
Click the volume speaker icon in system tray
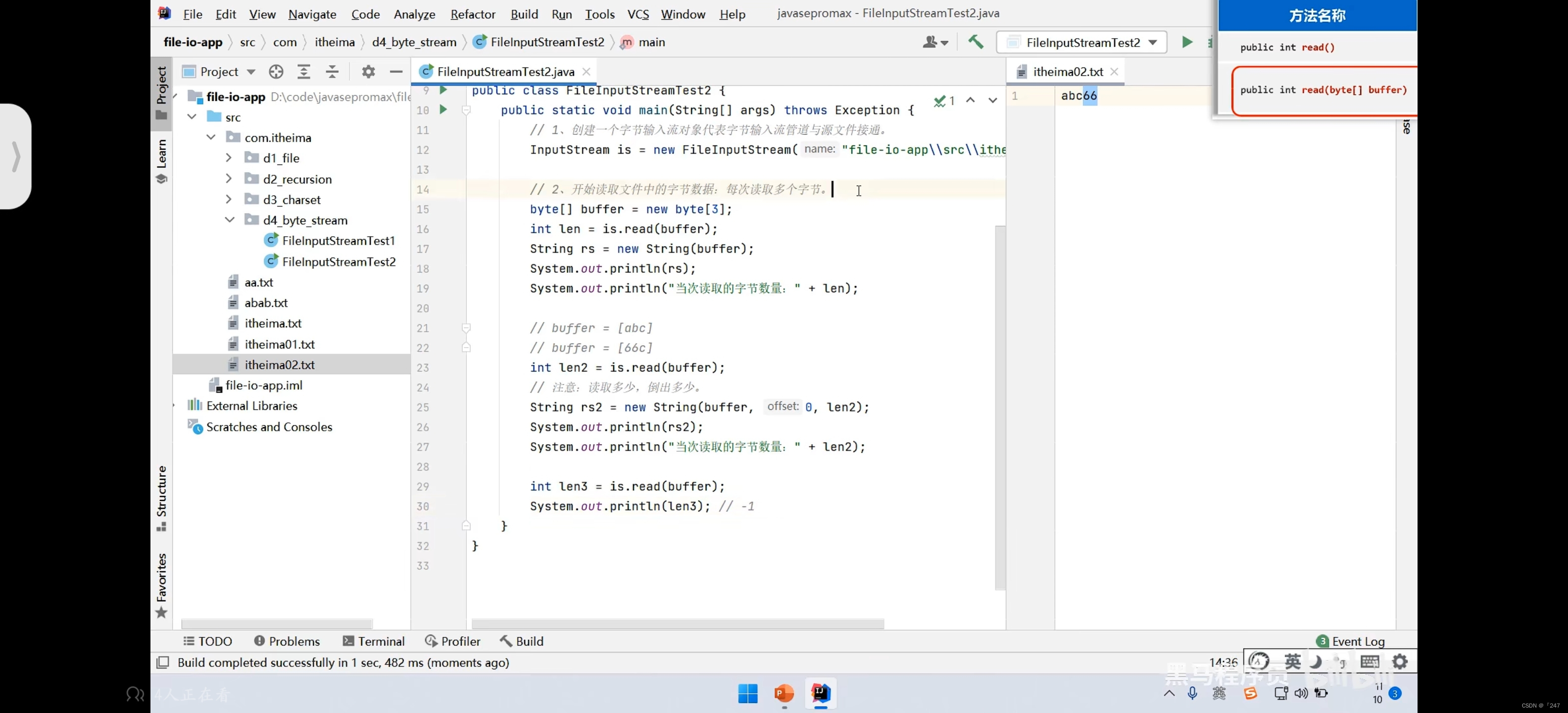1301,694
